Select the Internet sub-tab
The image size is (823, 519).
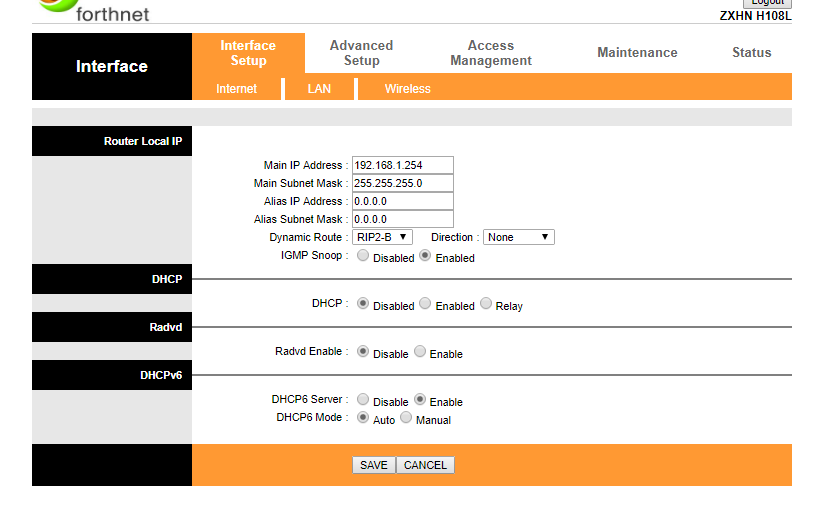click(236, 89)
